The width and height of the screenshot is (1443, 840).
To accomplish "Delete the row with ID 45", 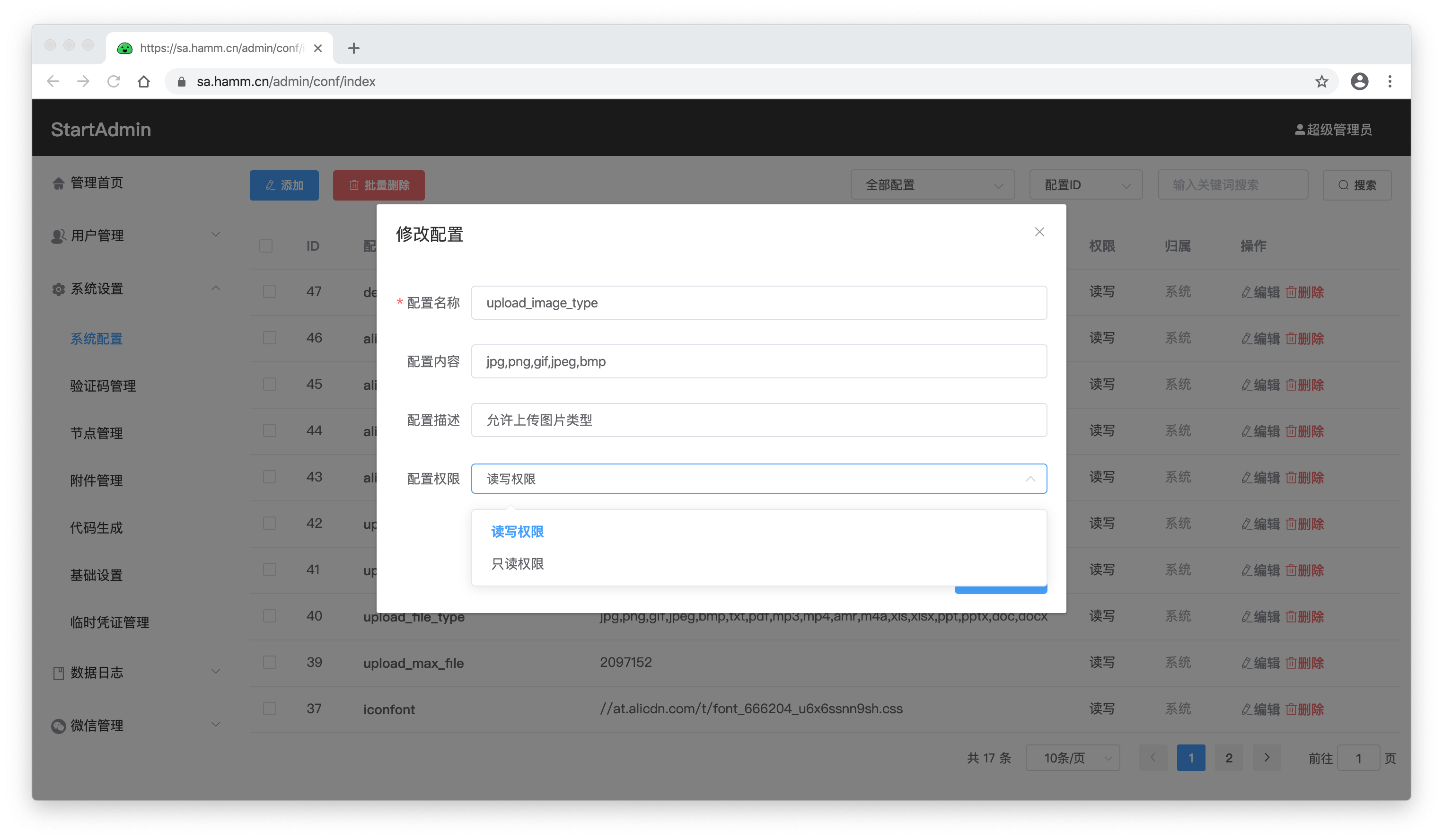I will (x=1304, y=385).
